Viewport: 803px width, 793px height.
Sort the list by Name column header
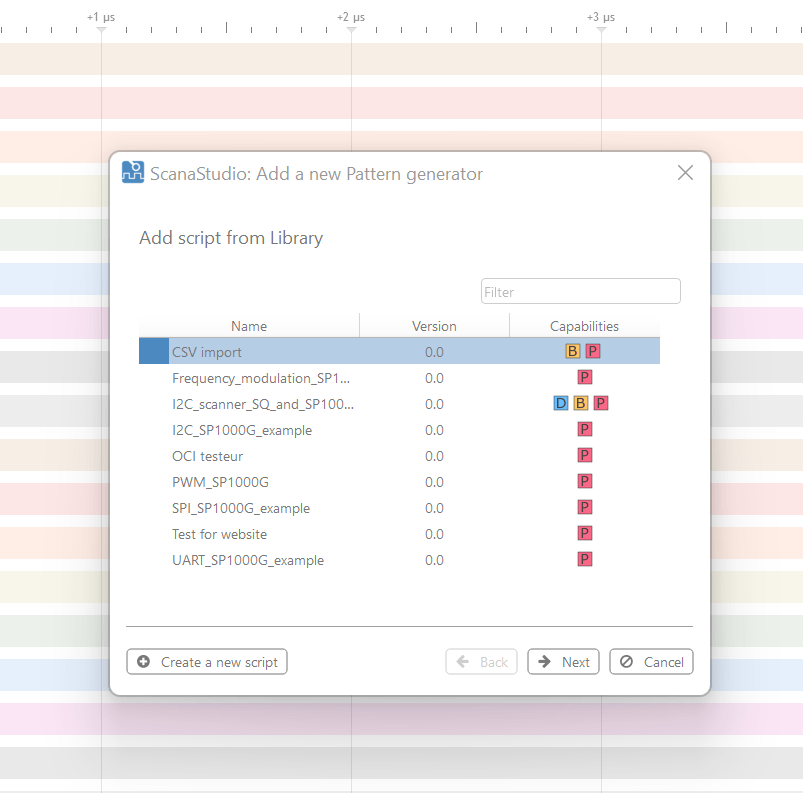[x=249, y=326]
